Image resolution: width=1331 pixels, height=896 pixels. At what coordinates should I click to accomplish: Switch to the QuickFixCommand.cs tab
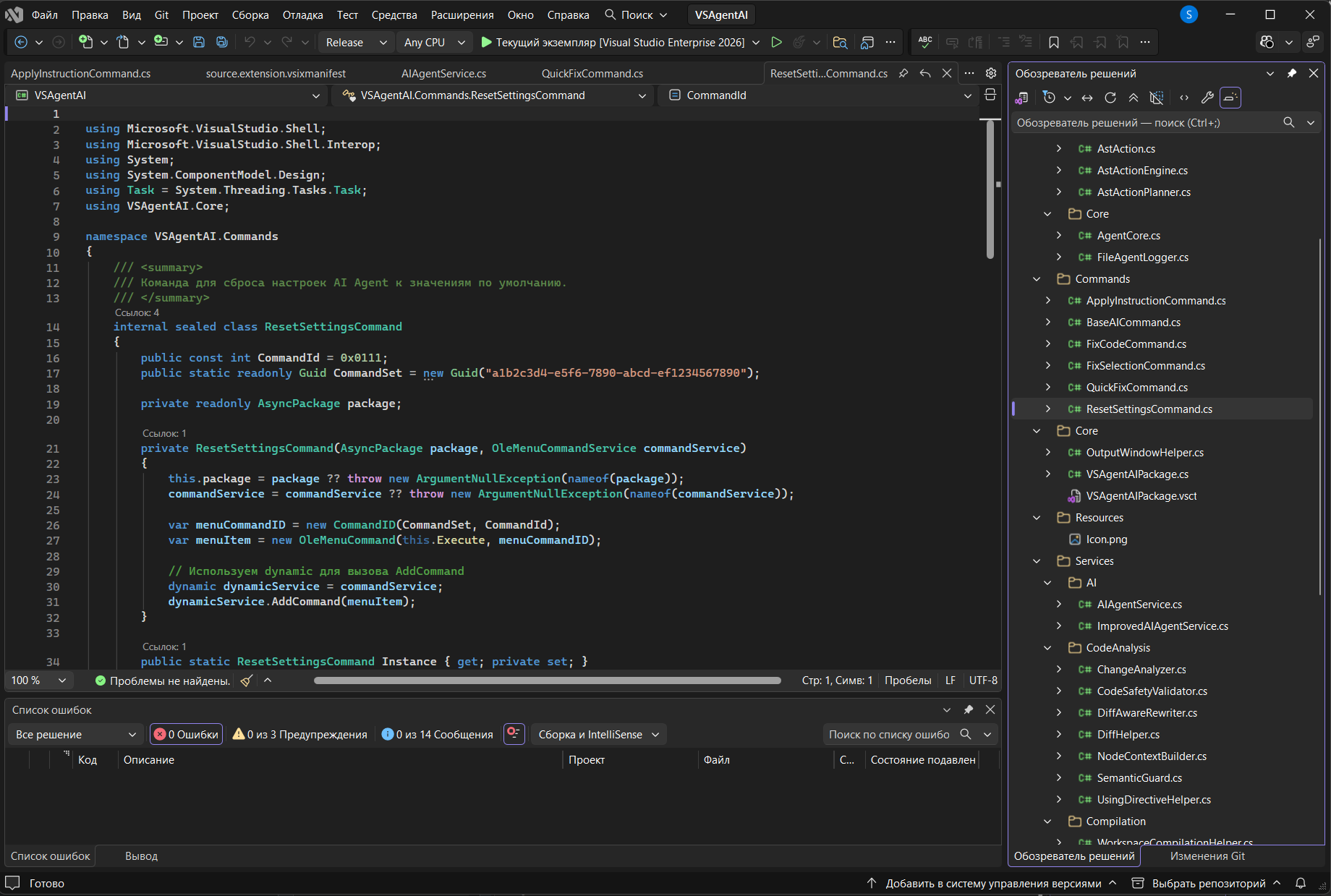pyautogui.click(x=592, y=73)
